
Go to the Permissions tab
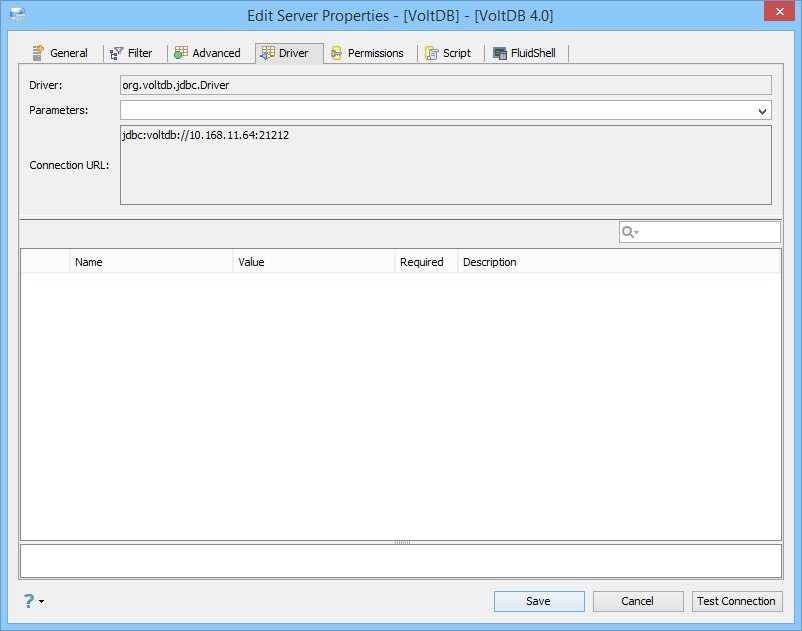(x=367, y=53)
